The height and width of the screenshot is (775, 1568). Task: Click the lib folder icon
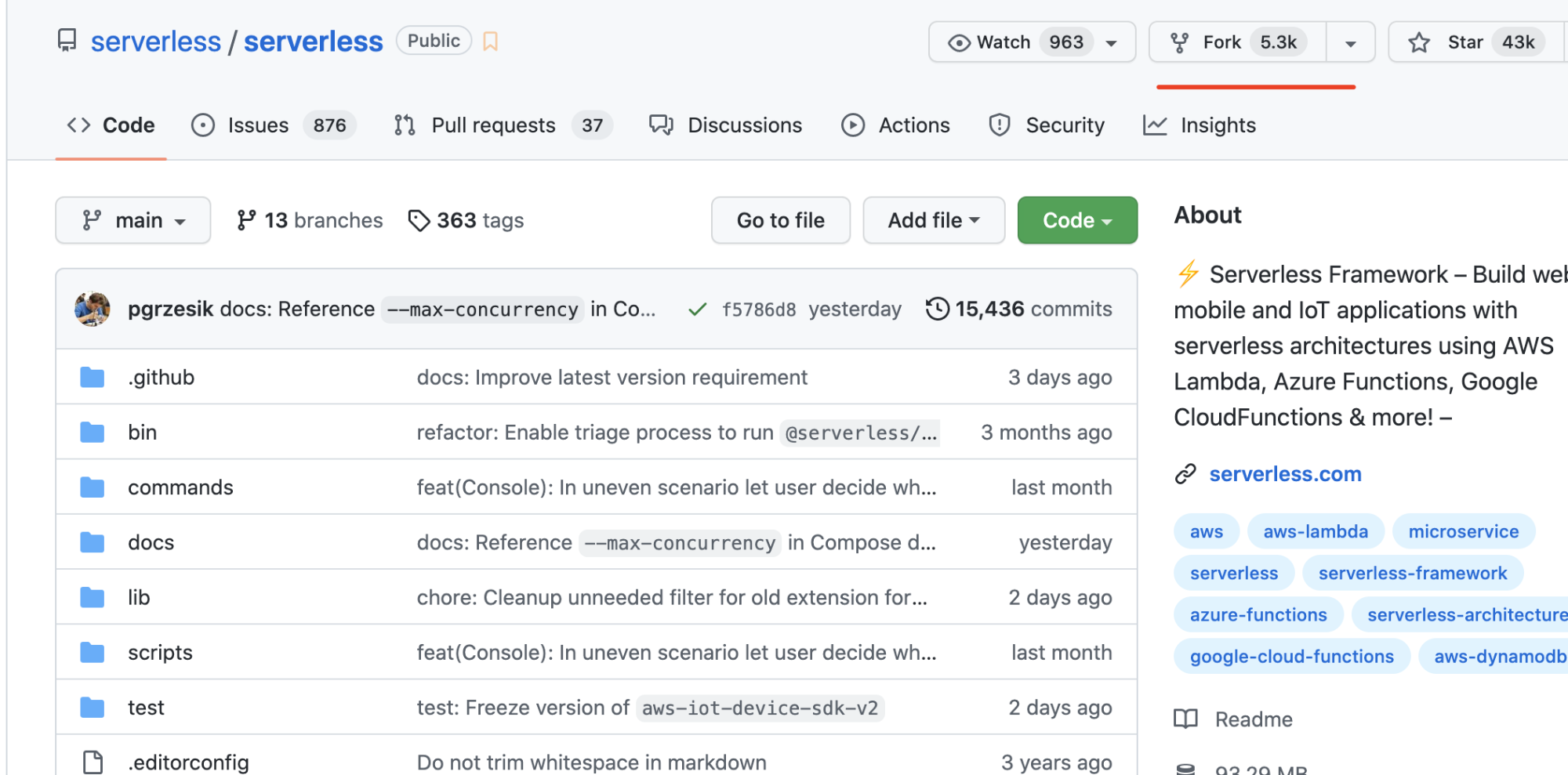click(93, 597)
